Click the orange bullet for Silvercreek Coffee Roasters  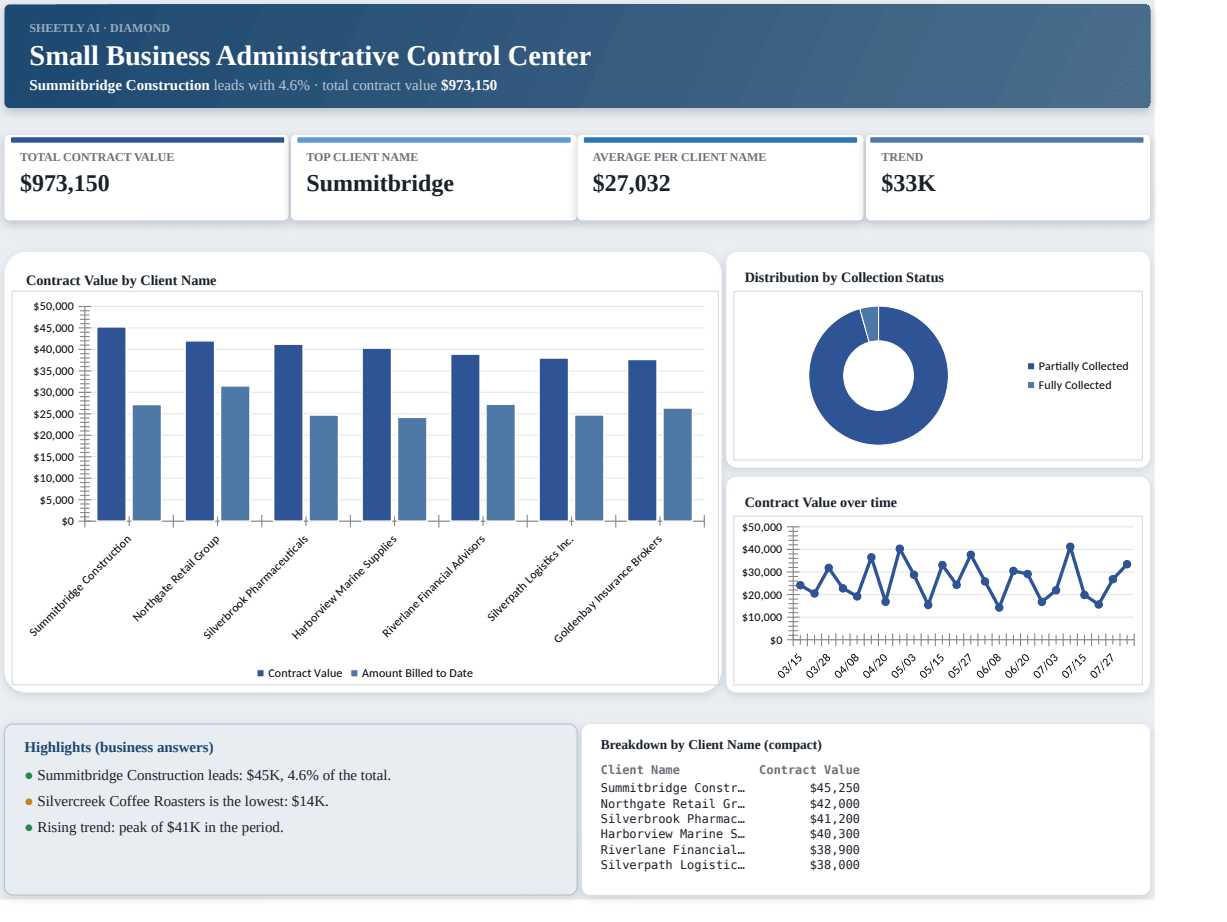tap(29, 802)
